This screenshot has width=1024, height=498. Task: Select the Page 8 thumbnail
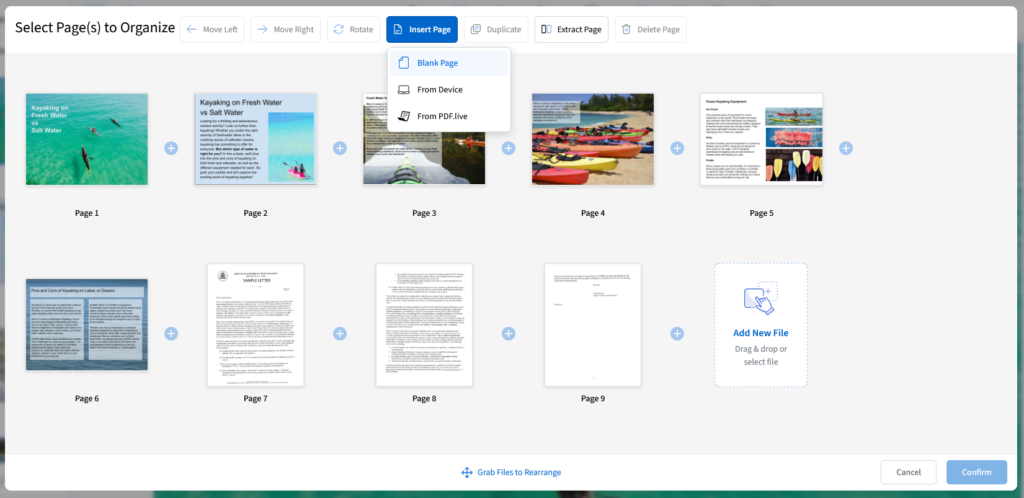coord(424,325)
